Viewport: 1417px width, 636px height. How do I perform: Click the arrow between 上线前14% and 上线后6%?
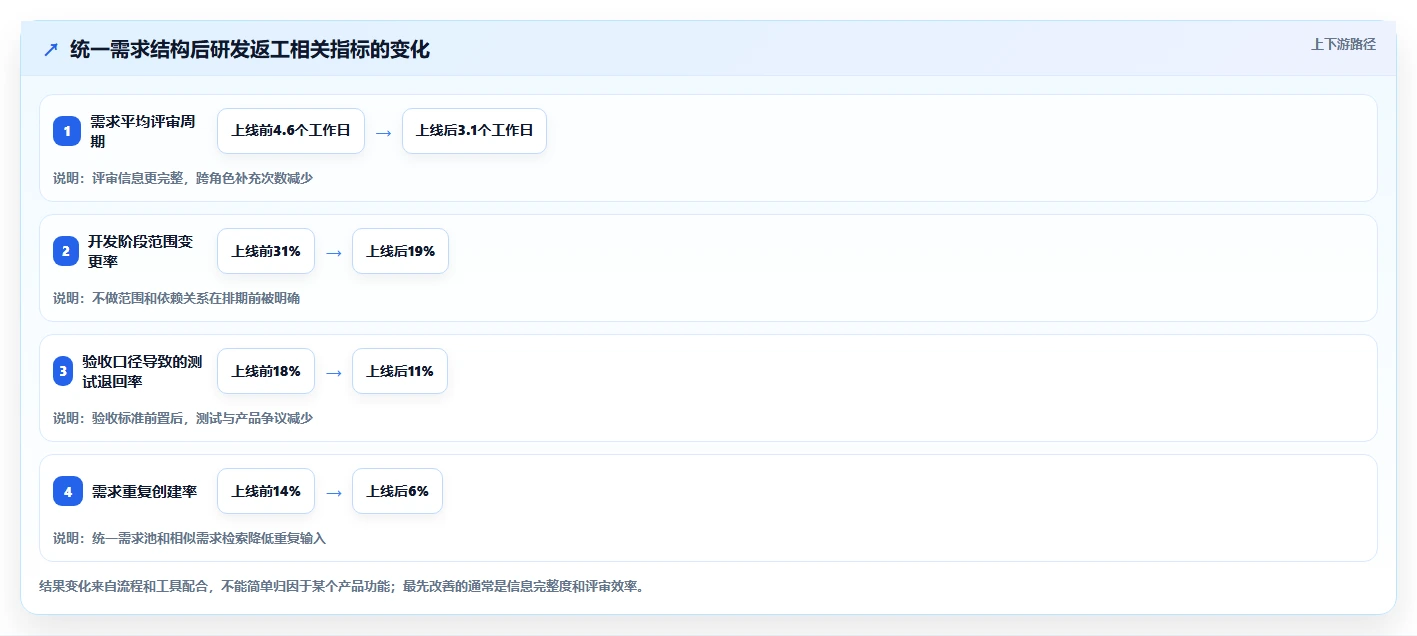(x=333, y=492)
